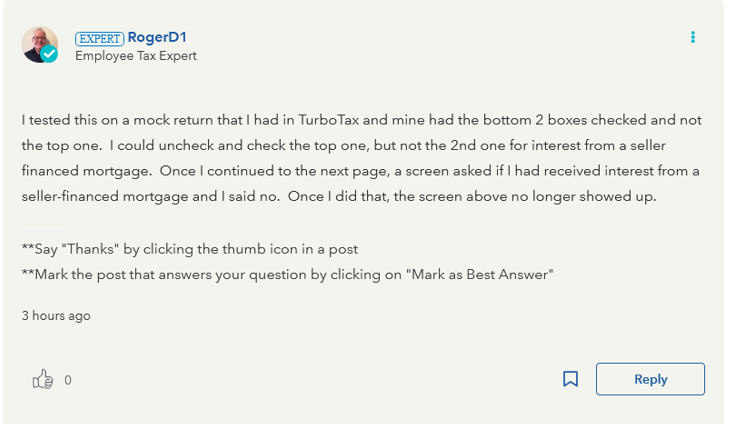Open the three-dot post options menu

692,37
